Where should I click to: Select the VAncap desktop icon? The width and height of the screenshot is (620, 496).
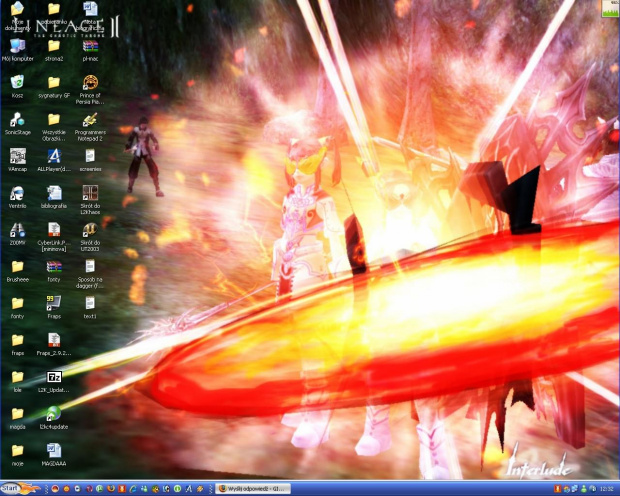click(17, 157)
